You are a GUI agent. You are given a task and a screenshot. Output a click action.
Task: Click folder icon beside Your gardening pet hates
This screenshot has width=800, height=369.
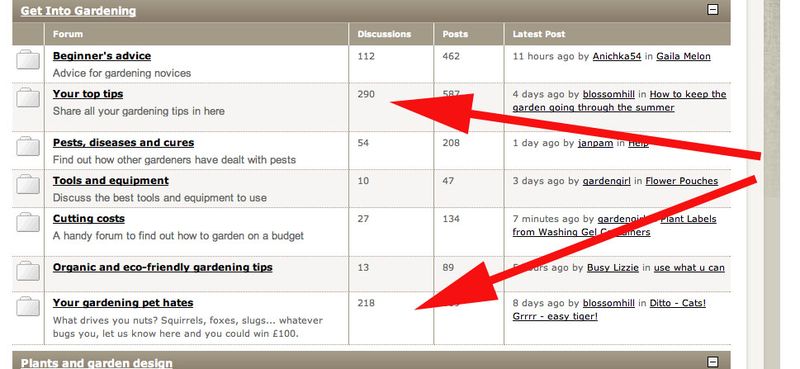pyautogui.click(x=28, y=306)
